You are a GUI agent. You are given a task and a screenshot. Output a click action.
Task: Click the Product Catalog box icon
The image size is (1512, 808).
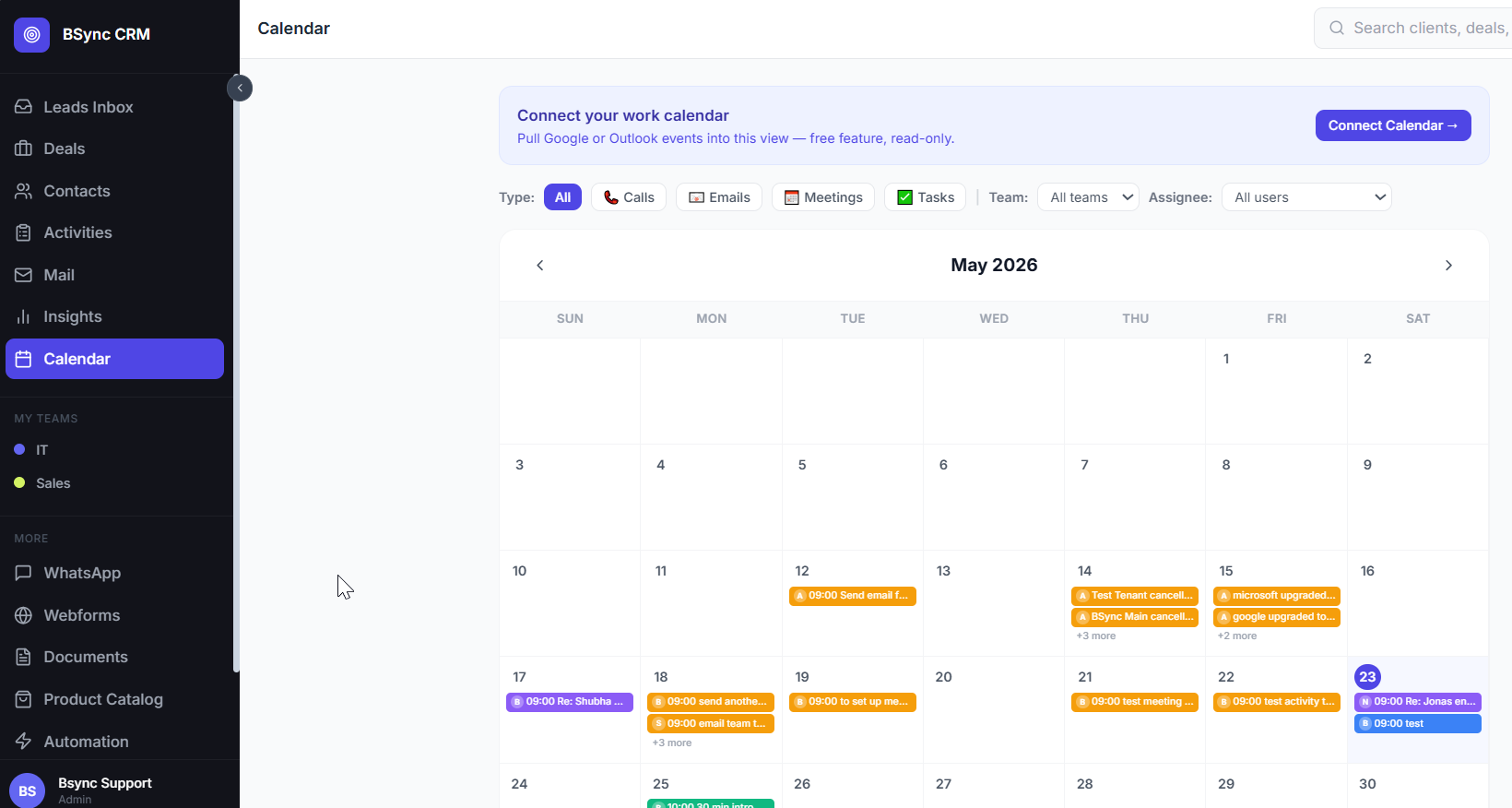click(24, 699)
